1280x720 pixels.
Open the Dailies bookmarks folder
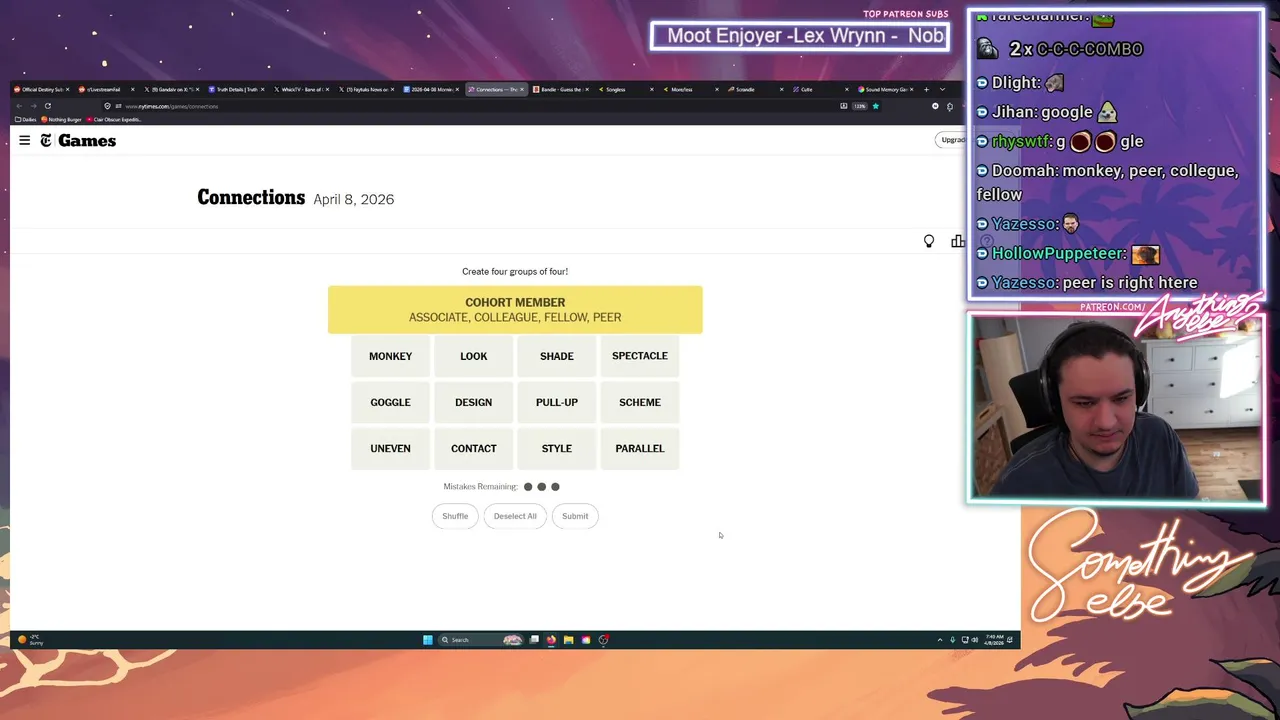(x=26, y=119)
